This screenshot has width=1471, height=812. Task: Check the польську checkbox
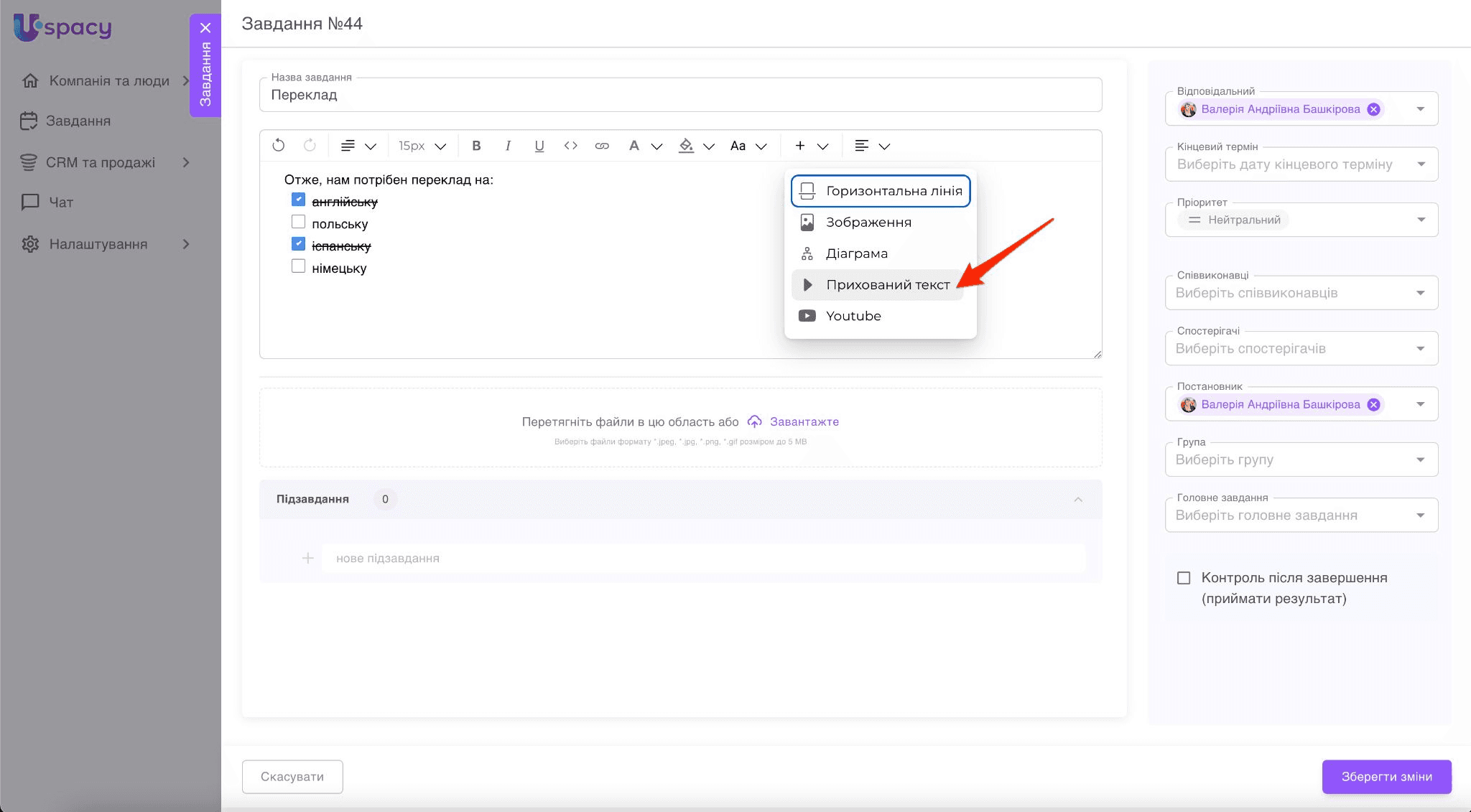(299, 222)
